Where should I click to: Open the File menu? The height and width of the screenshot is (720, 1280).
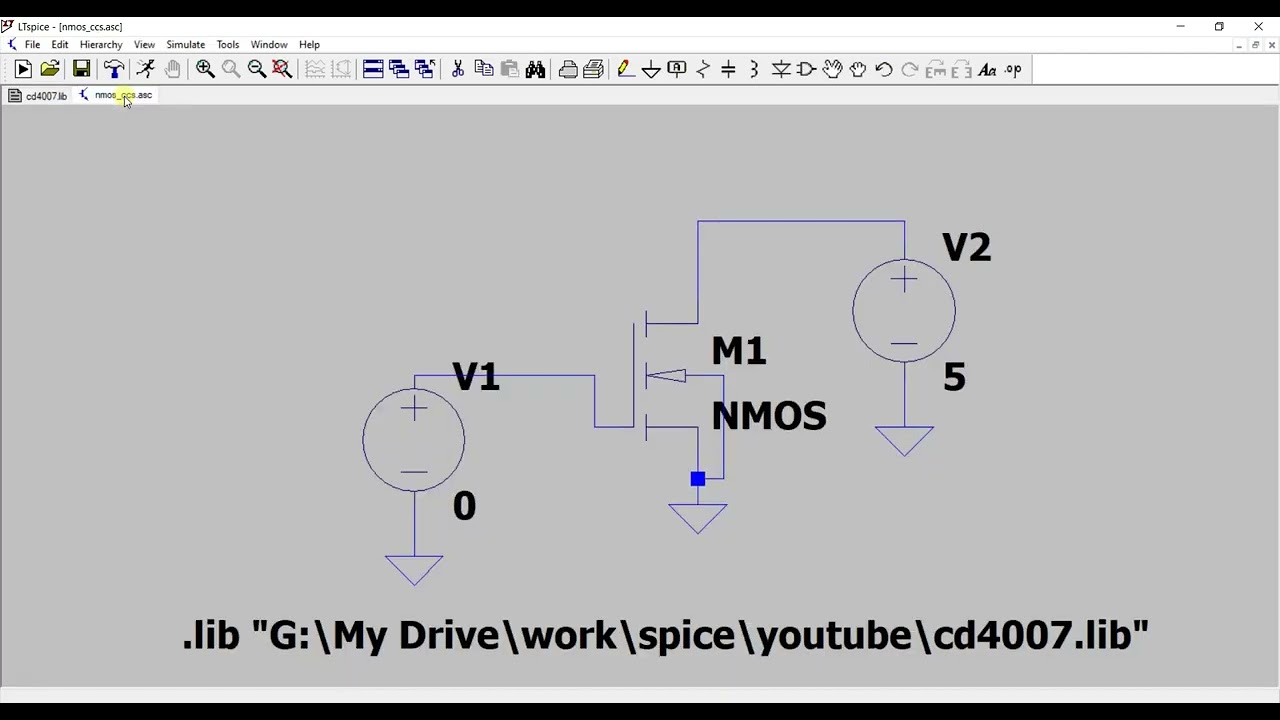pyautogui.click(x=33, y=45)
